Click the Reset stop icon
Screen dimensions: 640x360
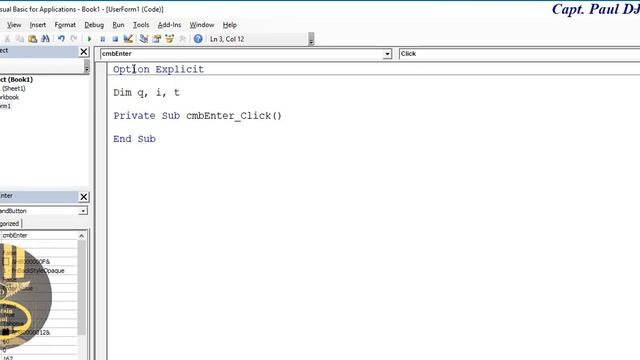(115, 39)
